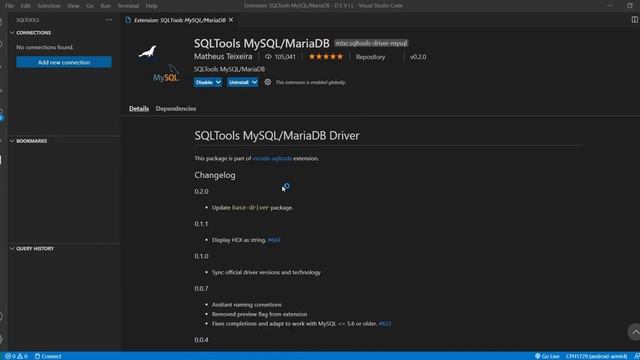
Task: Open the Run menu
Action: point(106,6)
